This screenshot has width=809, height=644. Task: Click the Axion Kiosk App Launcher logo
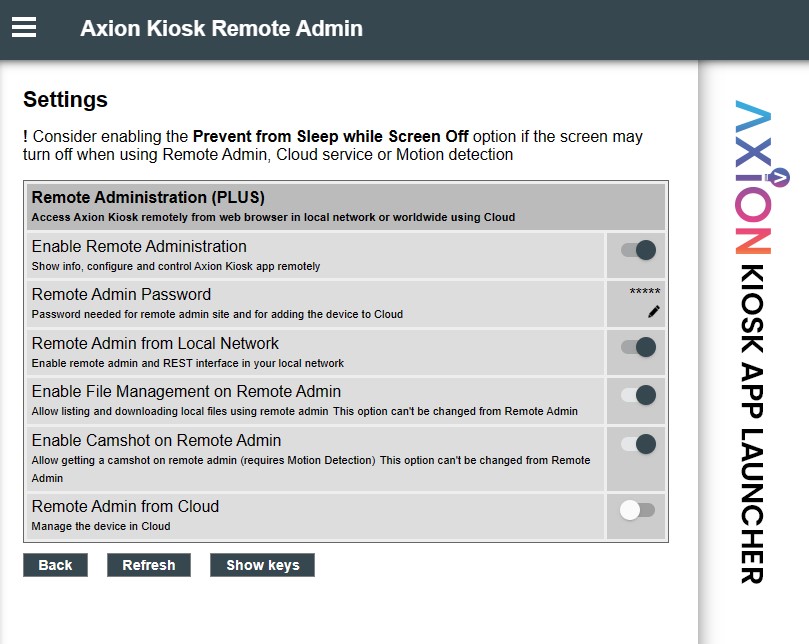(753, 340)
